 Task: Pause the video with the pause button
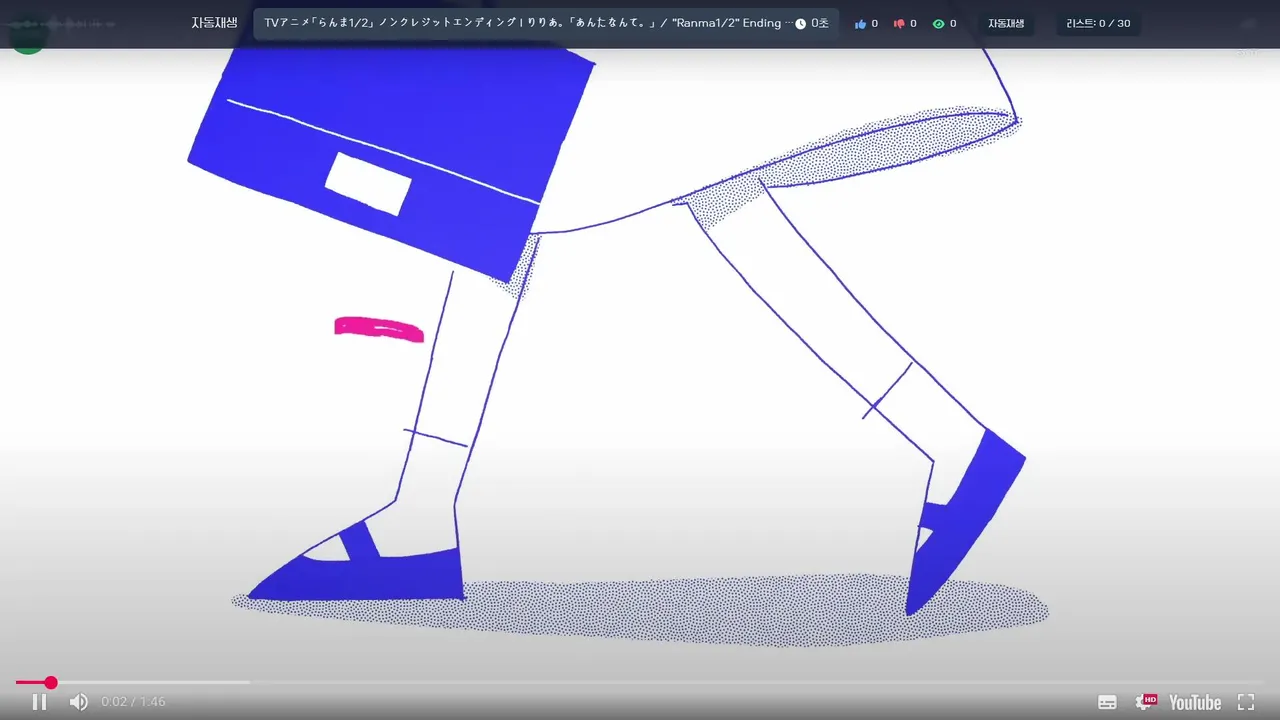tap(39, 702)
